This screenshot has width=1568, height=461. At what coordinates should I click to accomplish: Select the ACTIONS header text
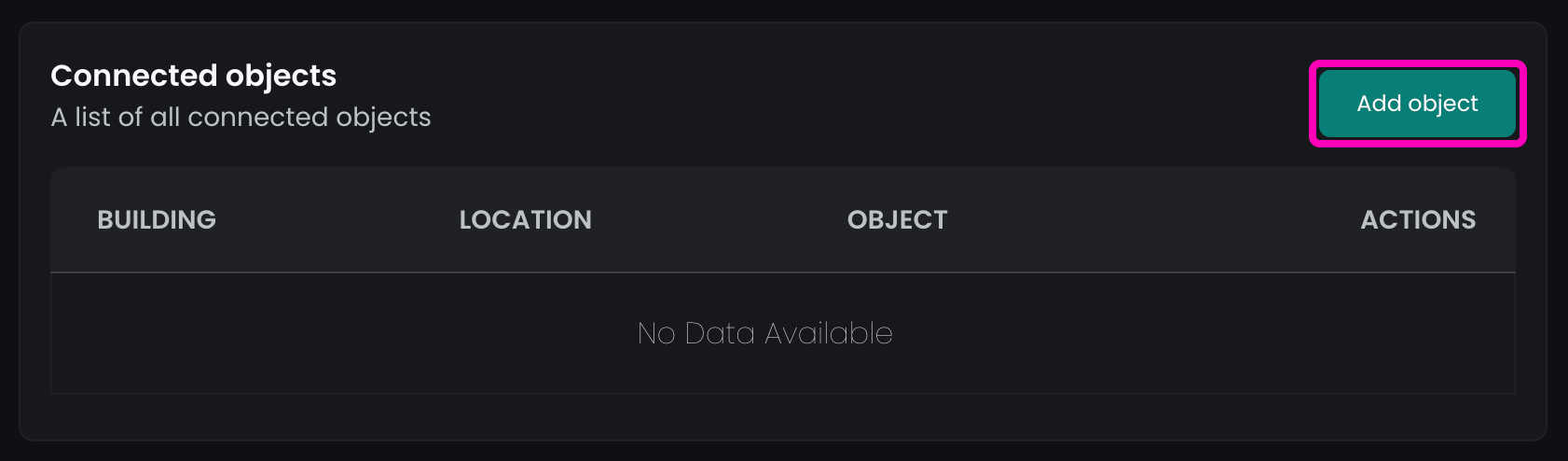(1418, 220)
